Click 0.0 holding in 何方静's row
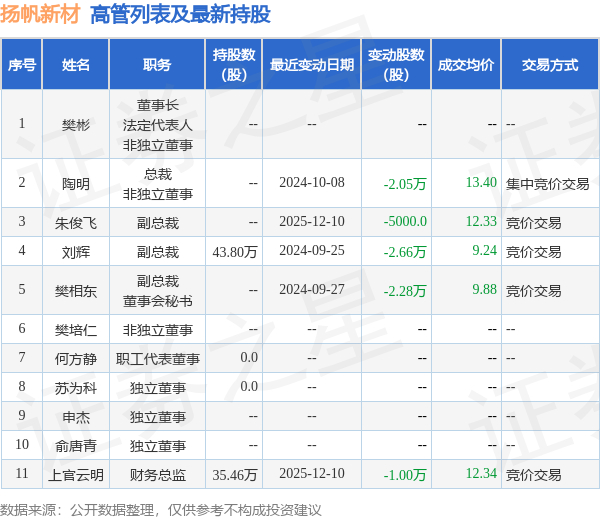Viewport: 600px width, 519px height. 249,357
